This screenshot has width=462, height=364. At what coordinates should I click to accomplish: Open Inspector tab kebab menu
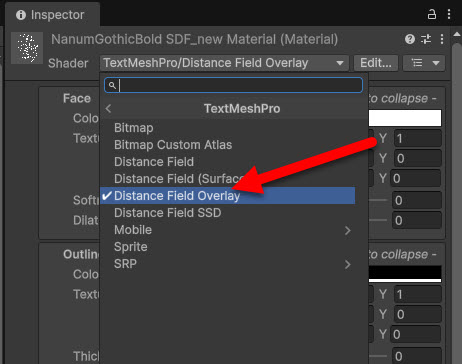449,14
